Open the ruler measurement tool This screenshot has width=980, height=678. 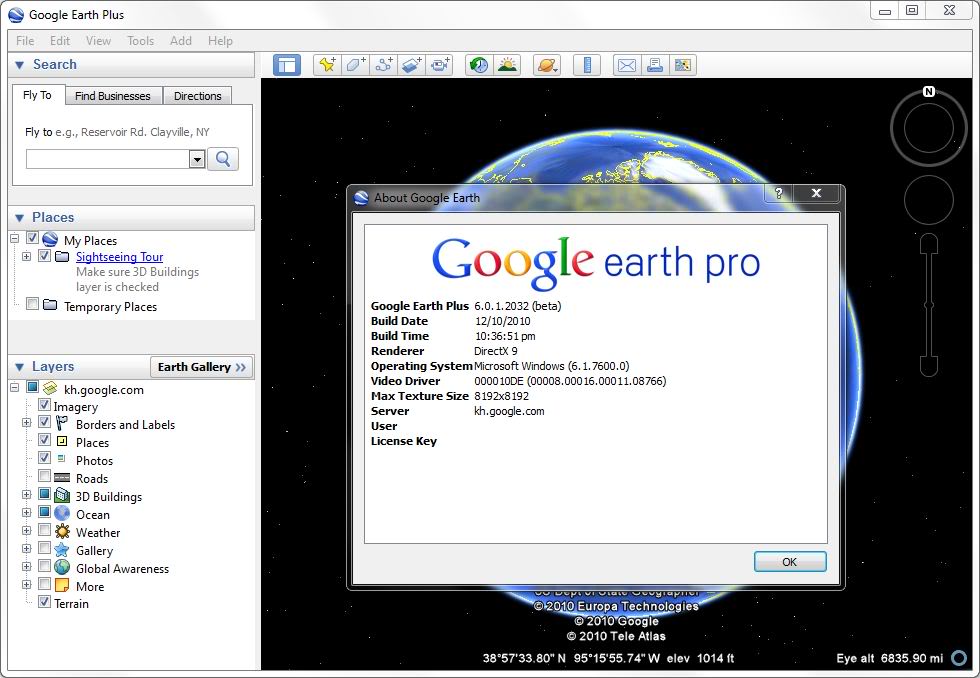[x=587, y=65]
